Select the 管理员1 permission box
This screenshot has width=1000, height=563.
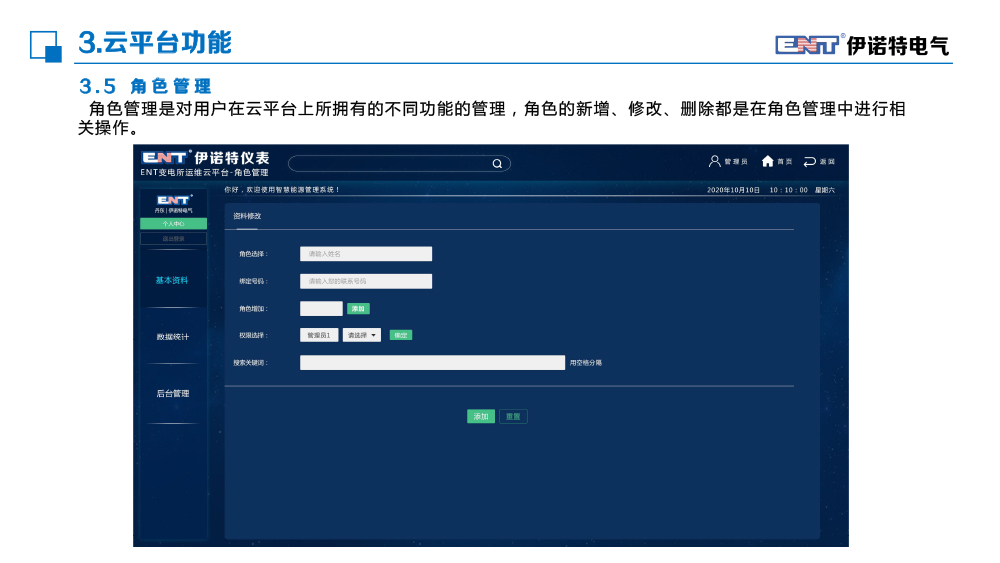pos(318,335)
